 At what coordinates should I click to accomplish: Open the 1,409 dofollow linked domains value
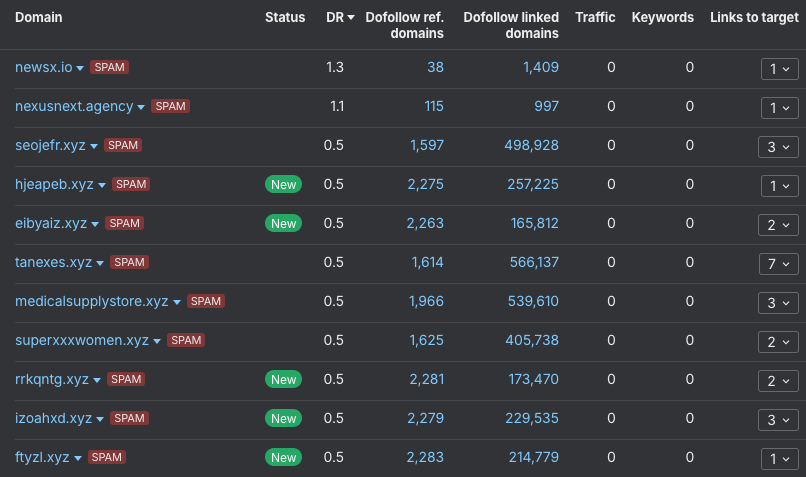pos(541,67)
